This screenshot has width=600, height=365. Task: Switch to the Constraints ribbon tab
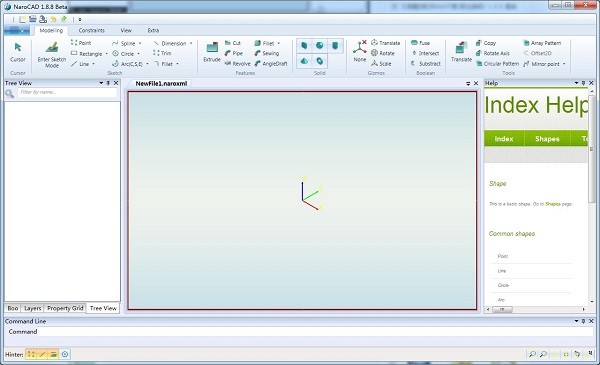(x=91, y=30)
